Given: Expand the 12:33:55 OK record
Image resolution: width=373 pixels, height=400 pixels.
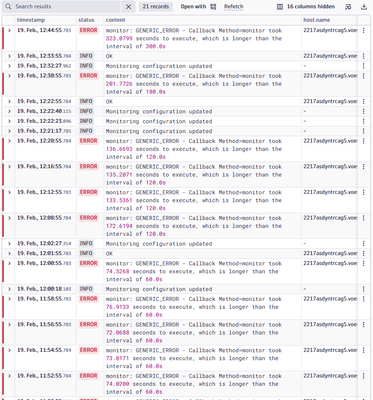Looking at the screenshot, I should [x=9, y=56].
